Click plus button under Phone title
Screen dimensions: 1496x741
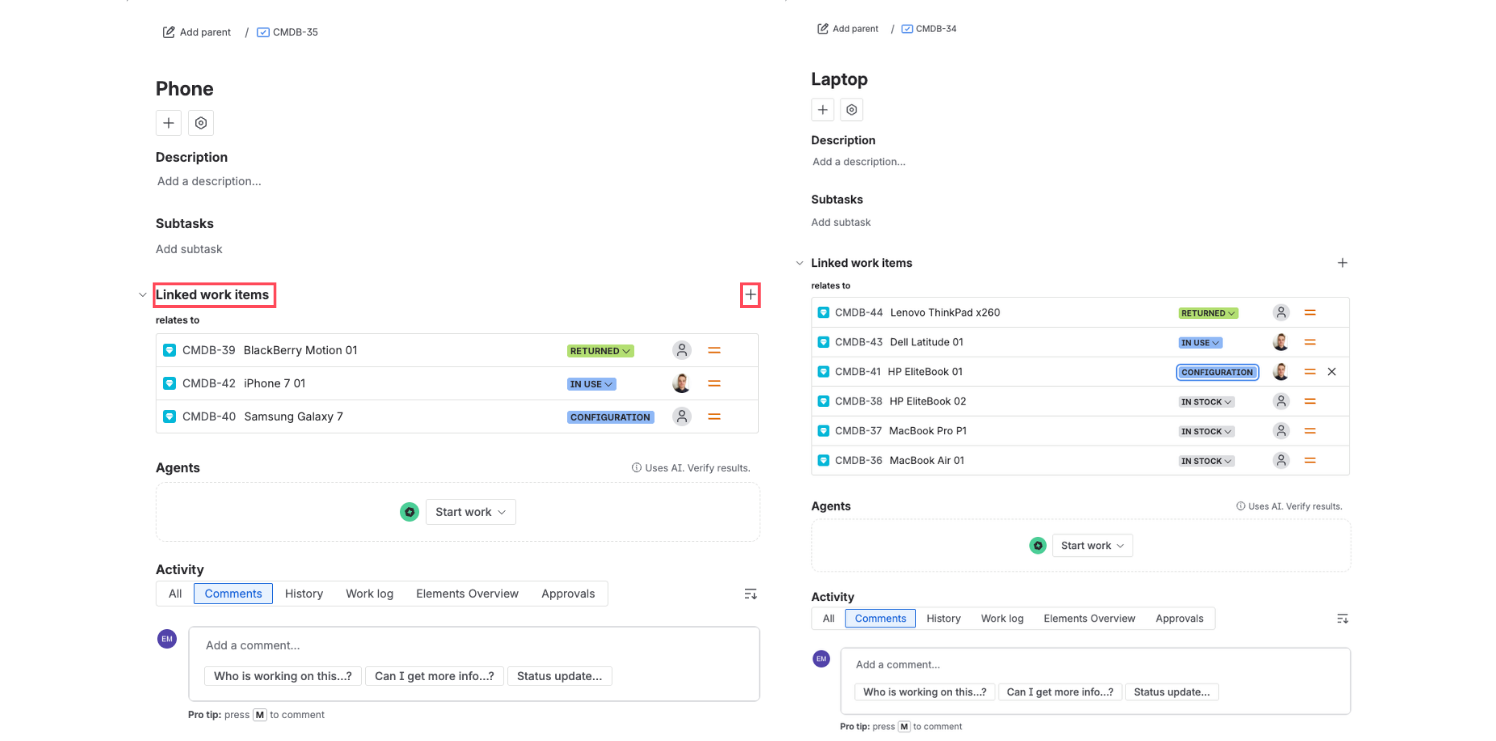click(x=169, y=123)
